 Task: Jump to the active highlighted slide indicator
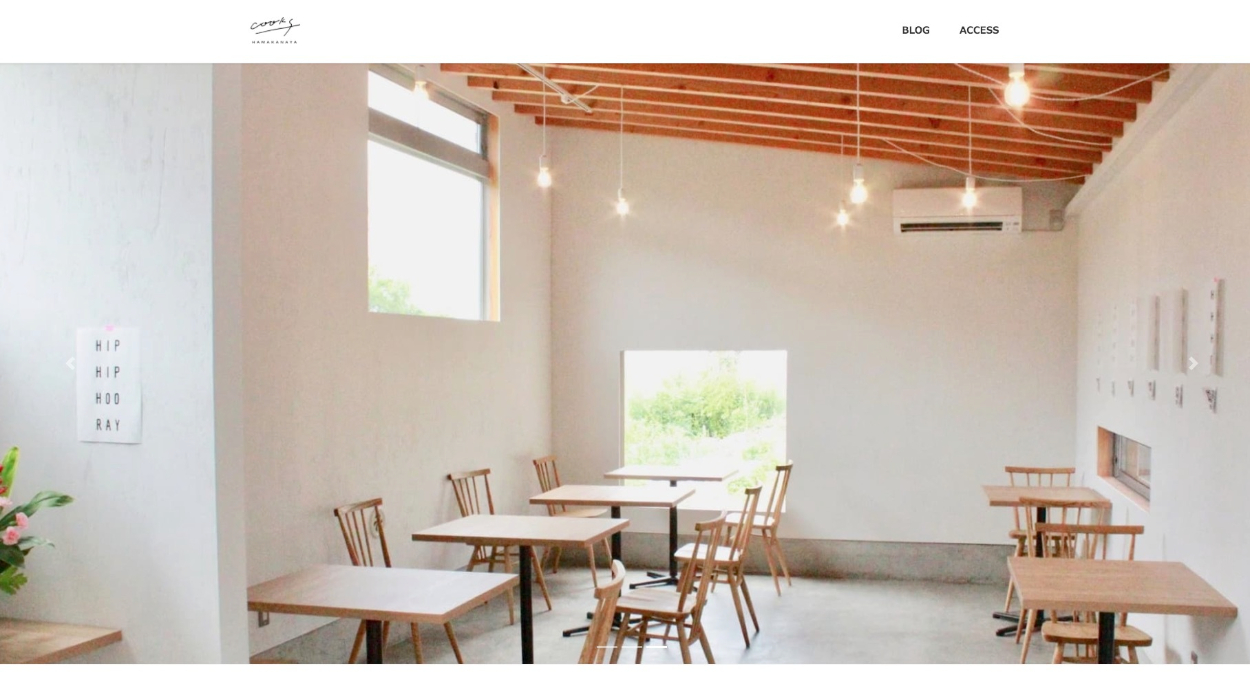coord(656,647)
